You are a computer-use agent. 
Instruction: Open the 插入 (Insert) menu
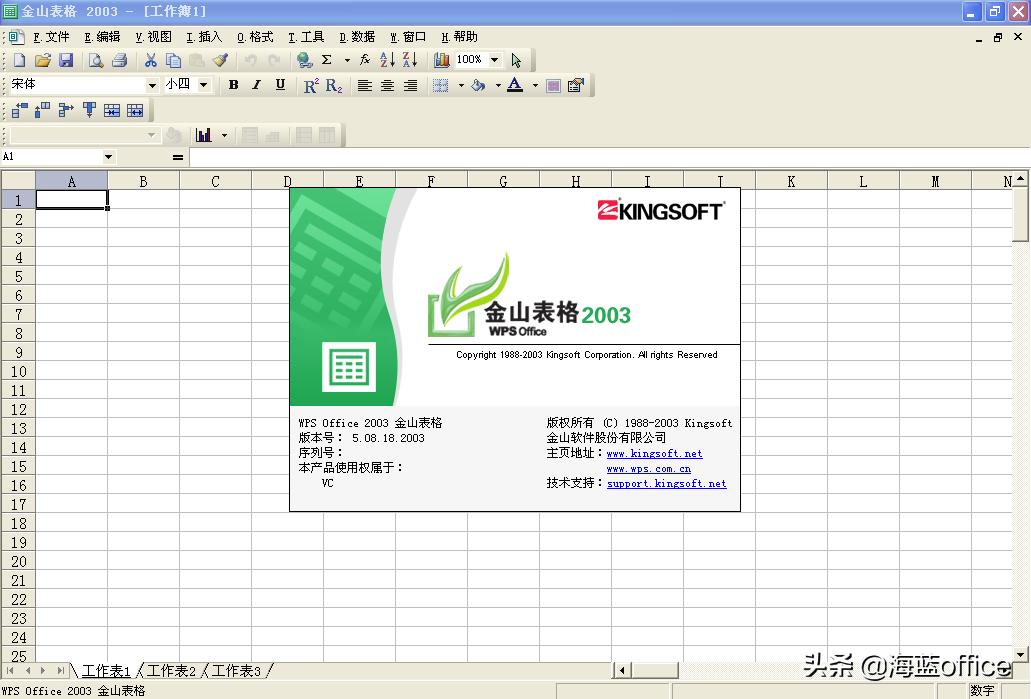click(x=204, y=37)
